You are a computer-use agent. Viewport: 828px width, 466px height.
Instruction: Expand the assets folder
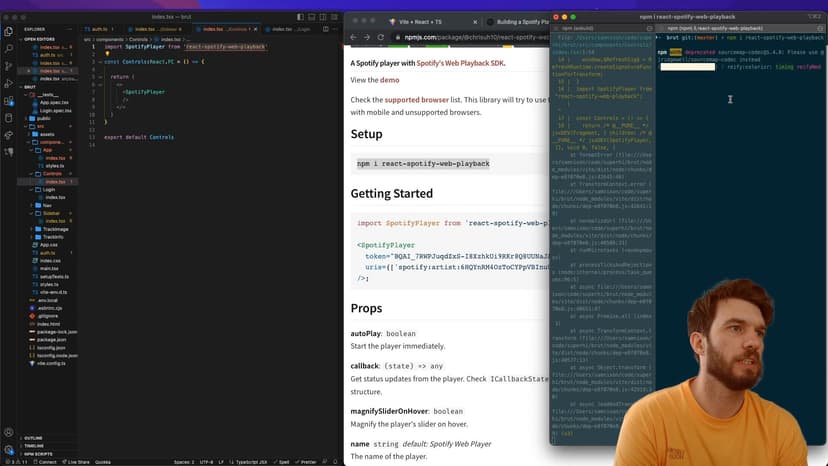[47, 134]
